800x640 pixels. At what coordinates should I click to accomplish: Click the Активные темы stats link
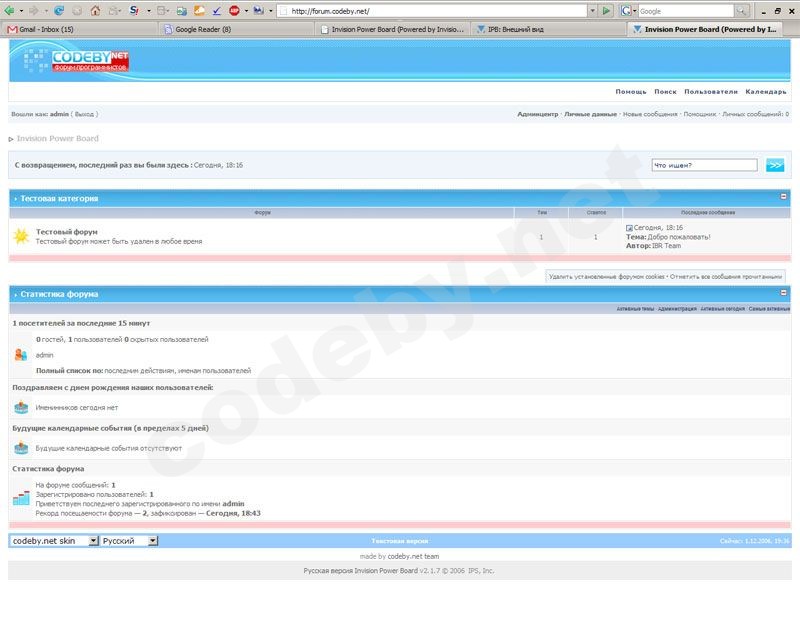(x=635, y=309)
